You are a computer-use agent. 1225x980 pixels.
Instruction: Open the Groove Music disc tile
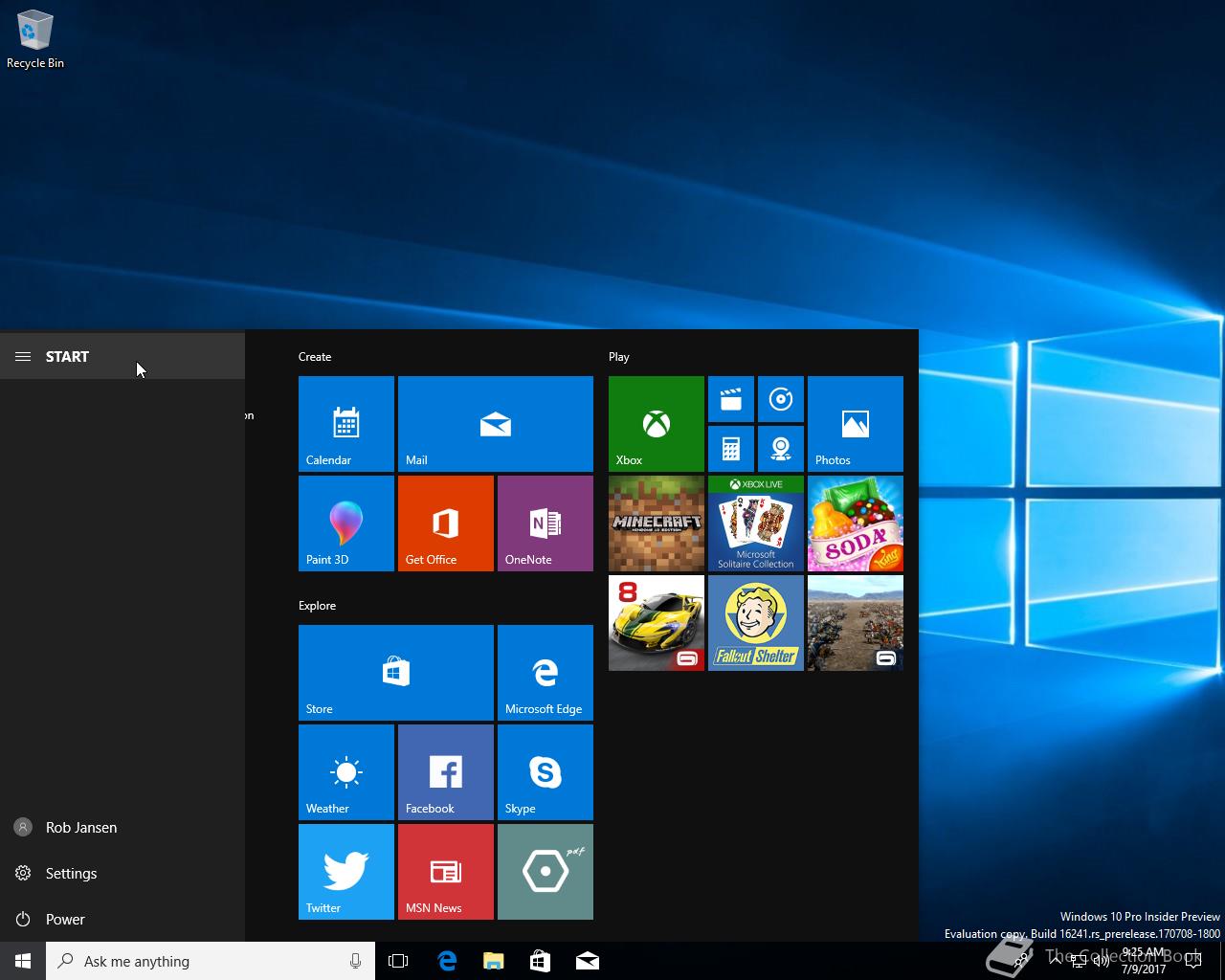[781, 399]
